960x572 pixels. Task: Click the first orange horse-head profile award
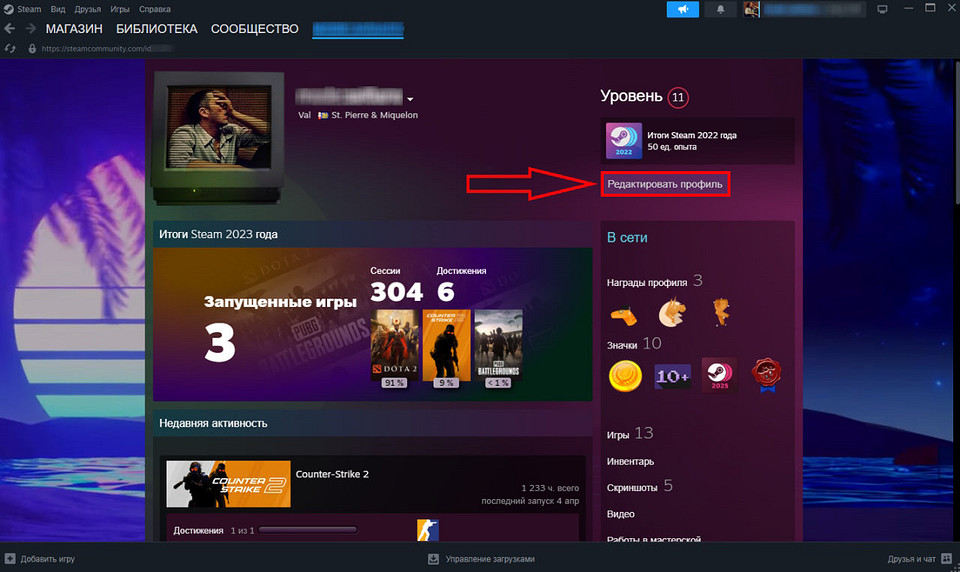(624, 314)
